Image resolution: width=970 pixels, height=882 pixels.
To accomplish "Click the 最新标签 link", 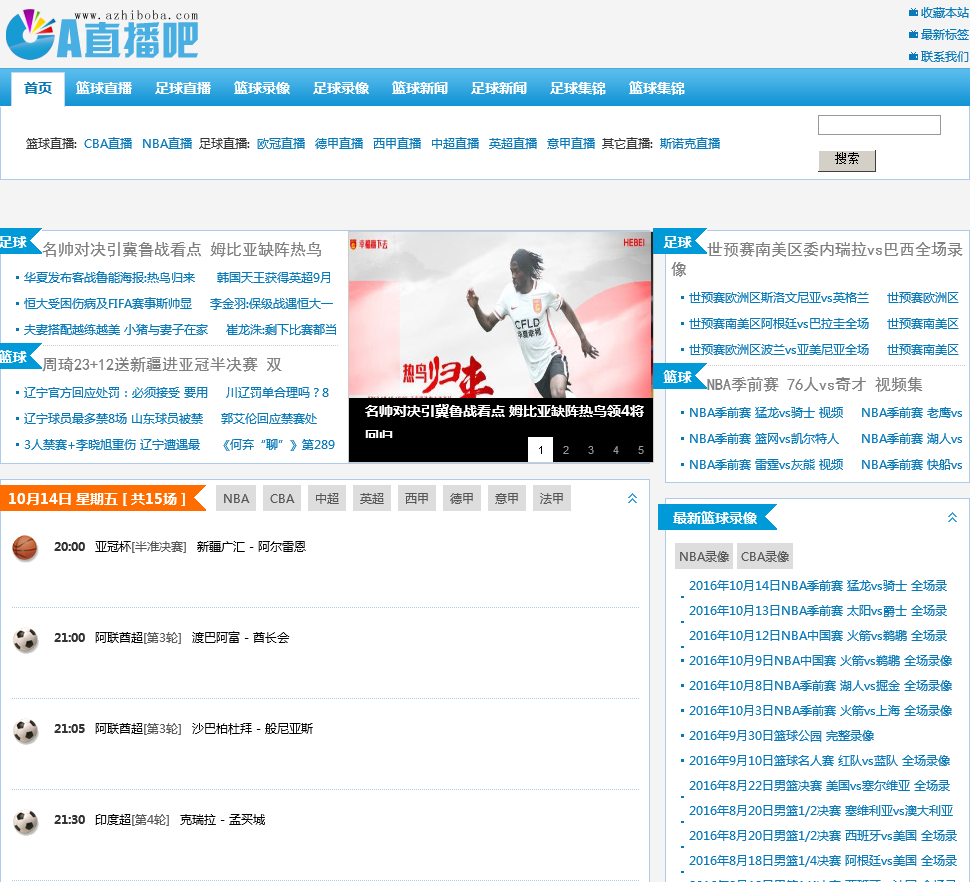I will (x=944, y=35).
